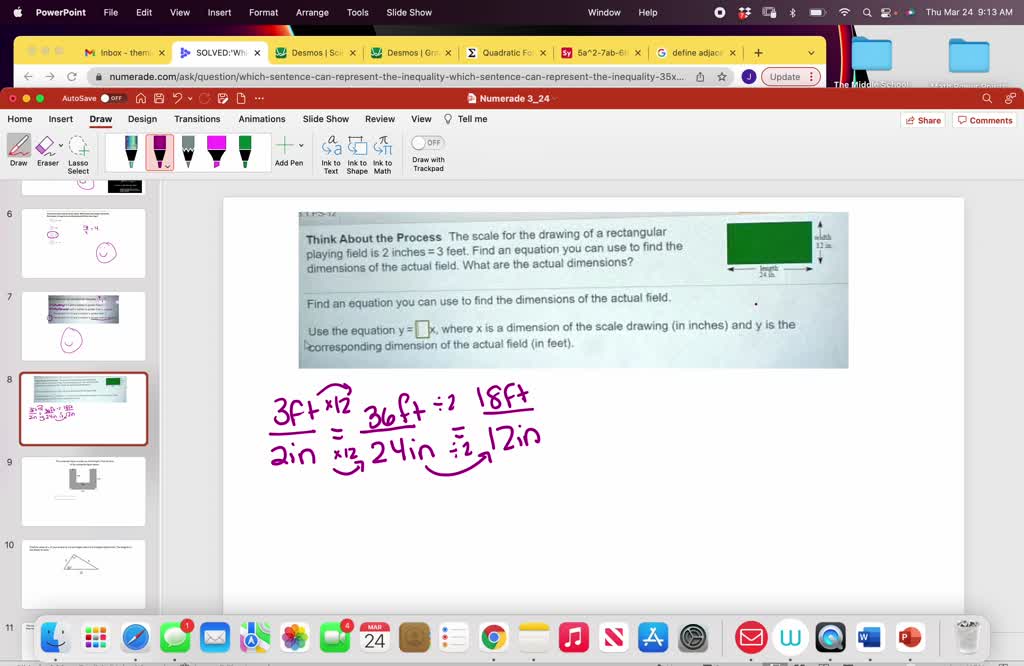Click the Ink to Math icon
The image size is (1024, 666).
point(383,153)
